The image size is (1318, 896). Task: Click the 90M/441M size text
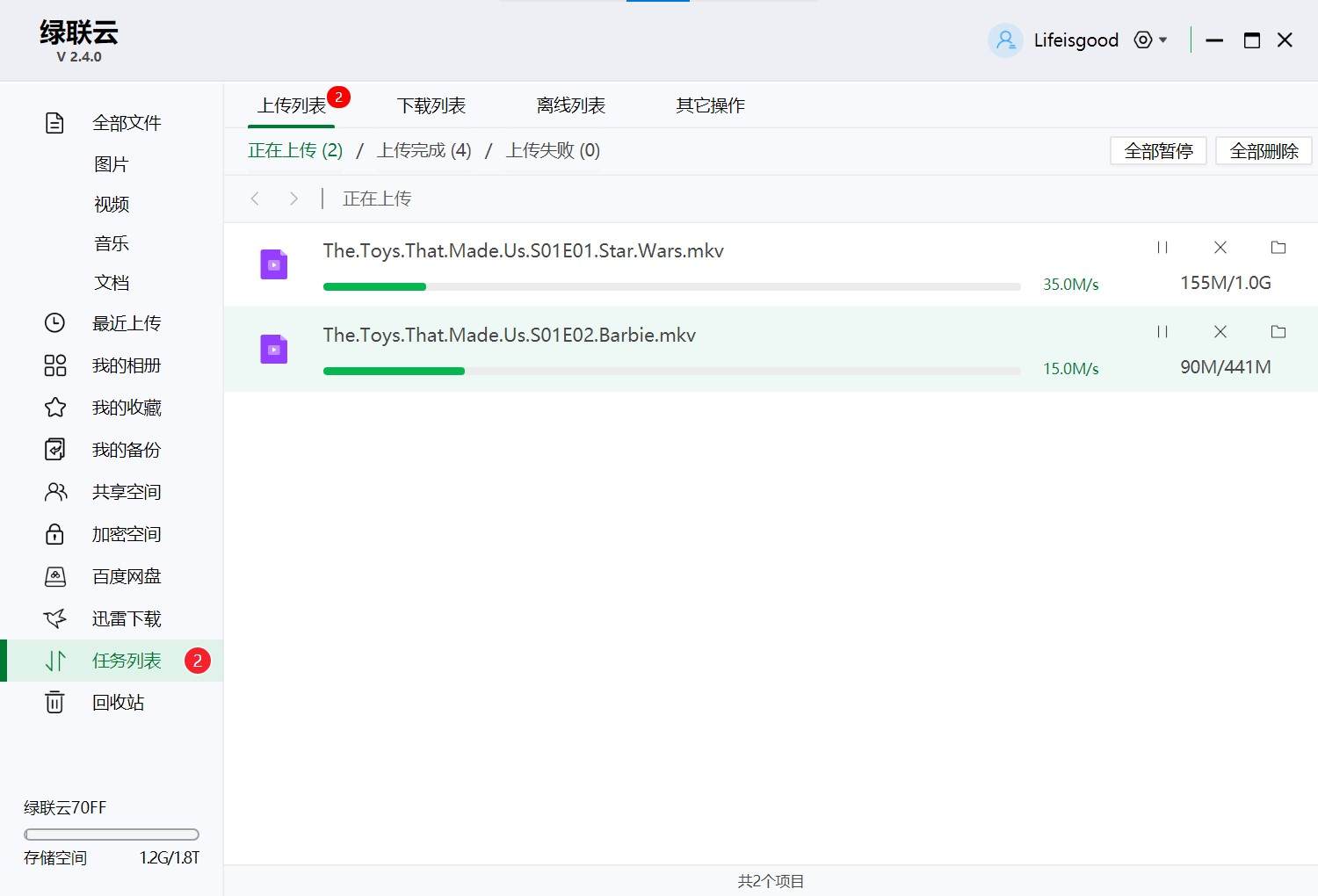(1226, 367)
